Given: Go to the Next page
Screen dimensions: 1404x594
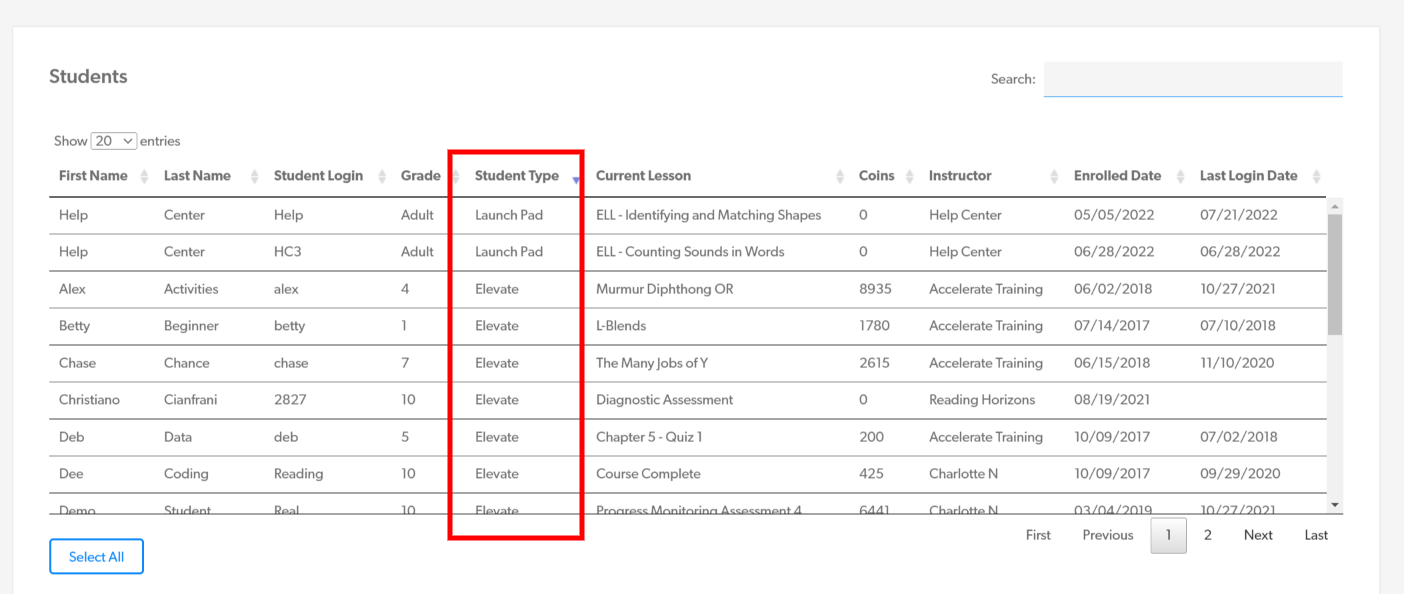Looking at the screenshot, I should pyautogui.click(x=1258, y=535).
